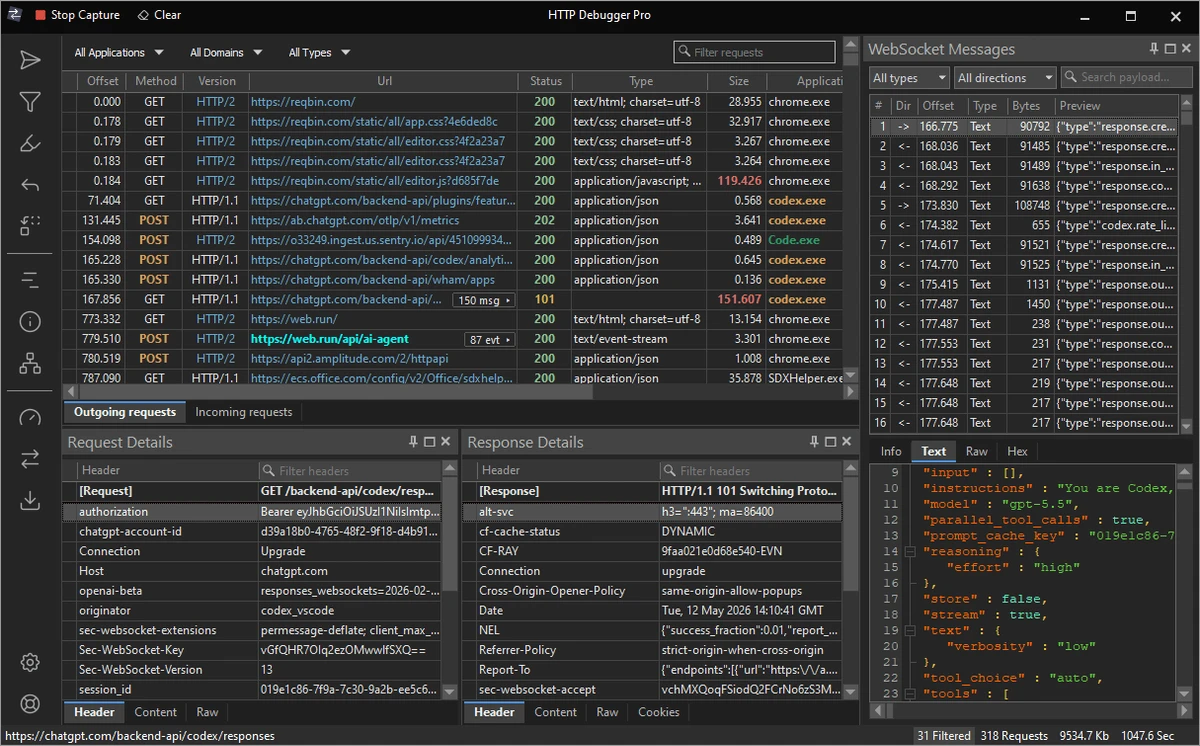This screenshot has width=1200, height=746.
Task: Select the codex.rate_li WebSocket message row
Action: coord(1025,225)
